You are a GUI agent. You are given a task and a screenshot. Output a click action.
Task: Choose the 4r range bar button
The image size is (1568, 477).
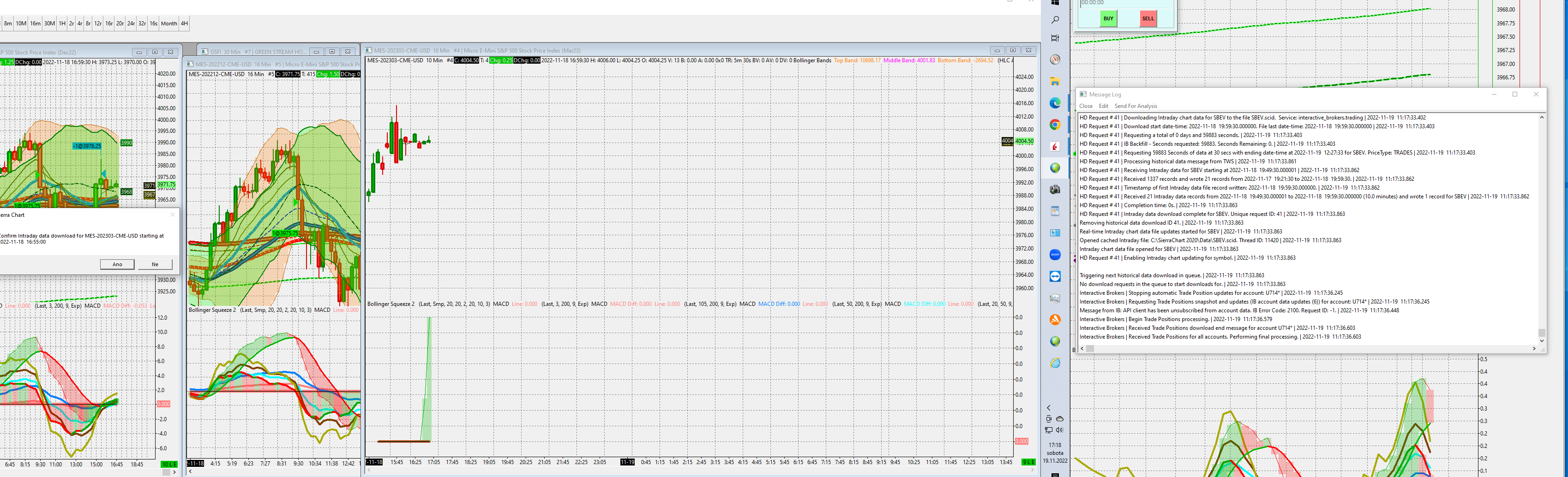pos(80,24)
